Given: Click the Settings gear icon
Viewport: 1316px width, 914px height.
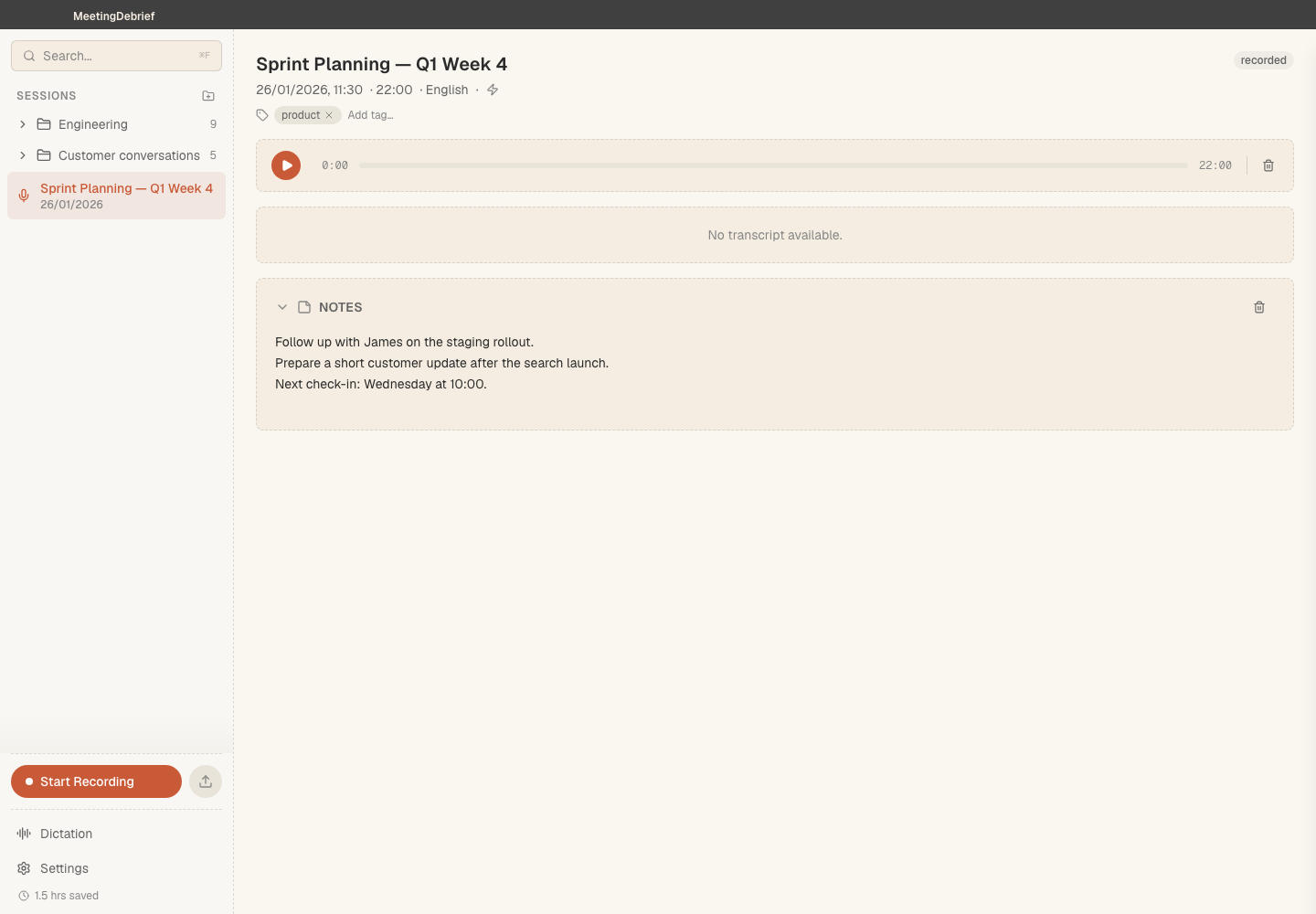Looking at the screenshot, I should click(x=24, y=868).
